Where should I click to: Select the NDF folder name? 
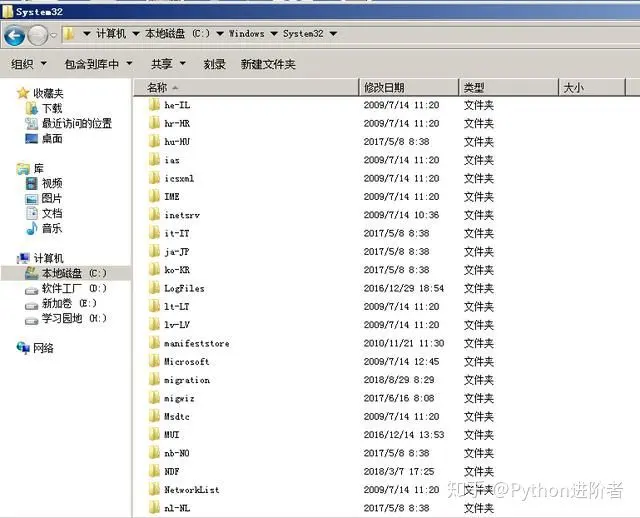click(172, 471)
